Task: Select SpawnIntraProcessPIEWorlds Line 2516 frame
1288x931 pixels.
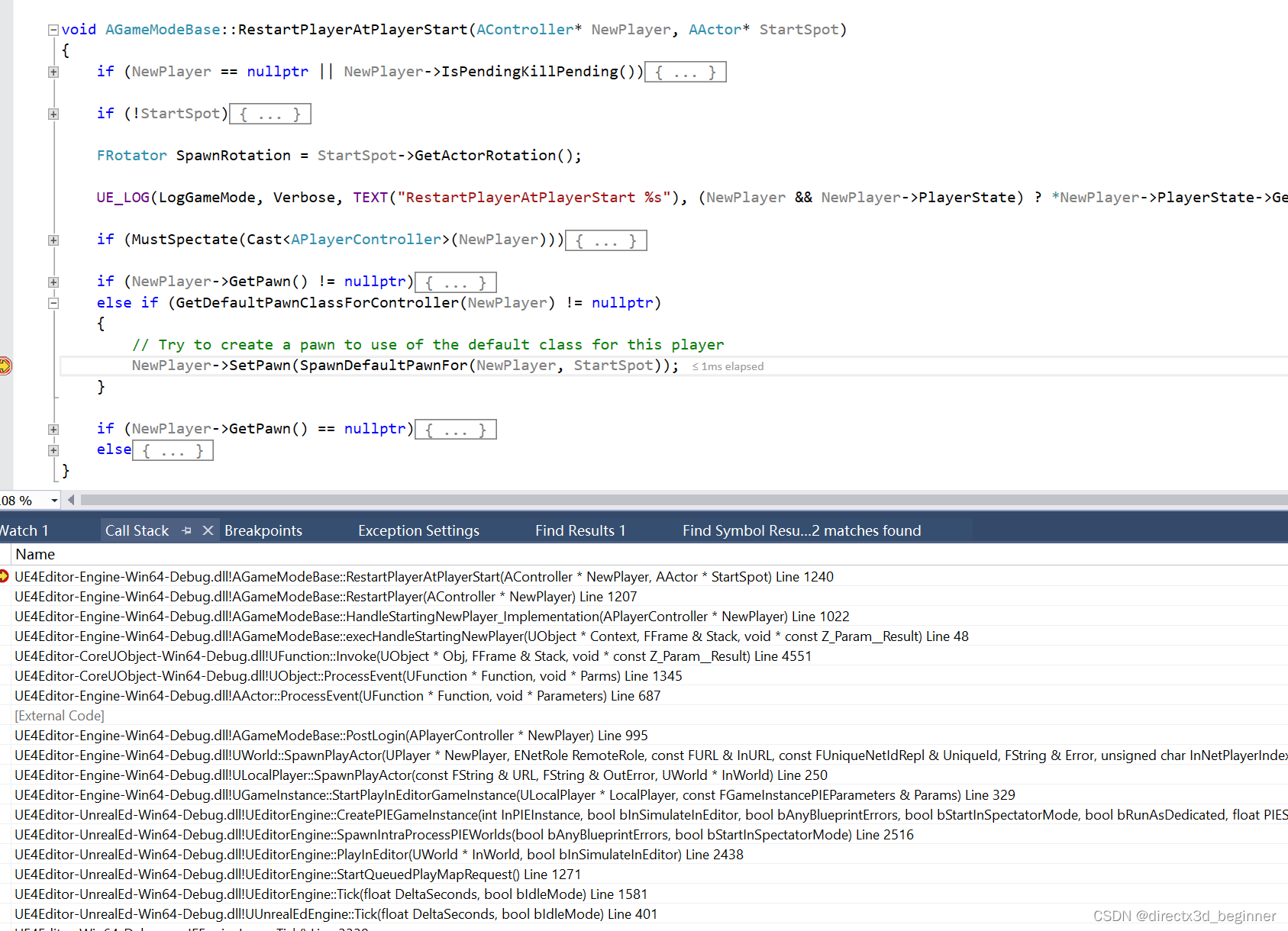Action: point(463,835)
